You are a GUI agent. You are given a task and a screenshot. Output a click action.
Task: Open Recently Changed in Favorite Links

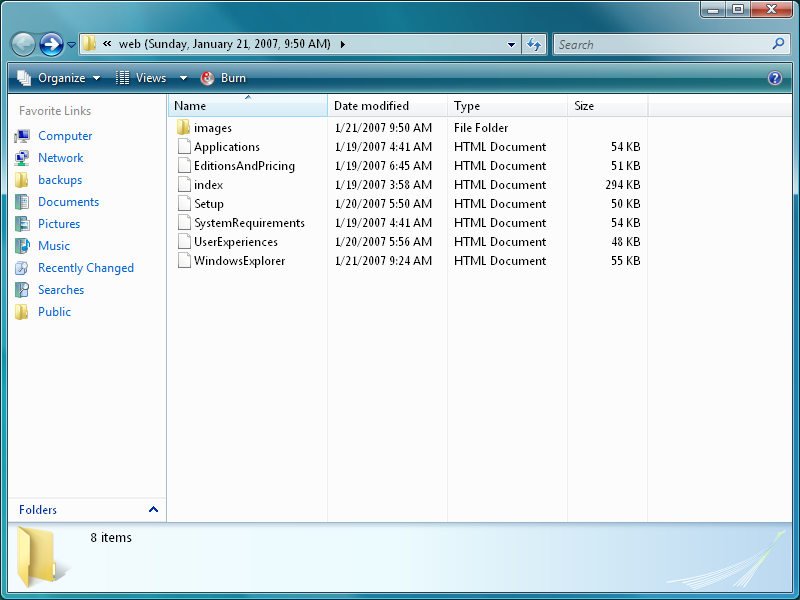click(86, 268)
